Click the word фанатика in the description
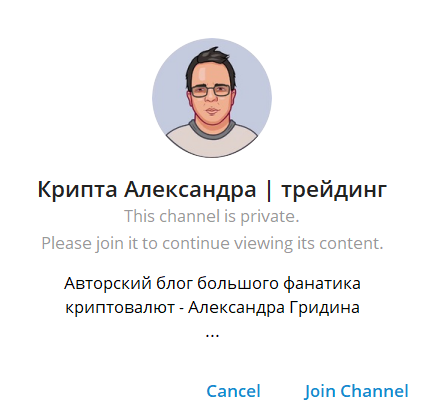Screen dimensions: 421x410 pos(322,284)
